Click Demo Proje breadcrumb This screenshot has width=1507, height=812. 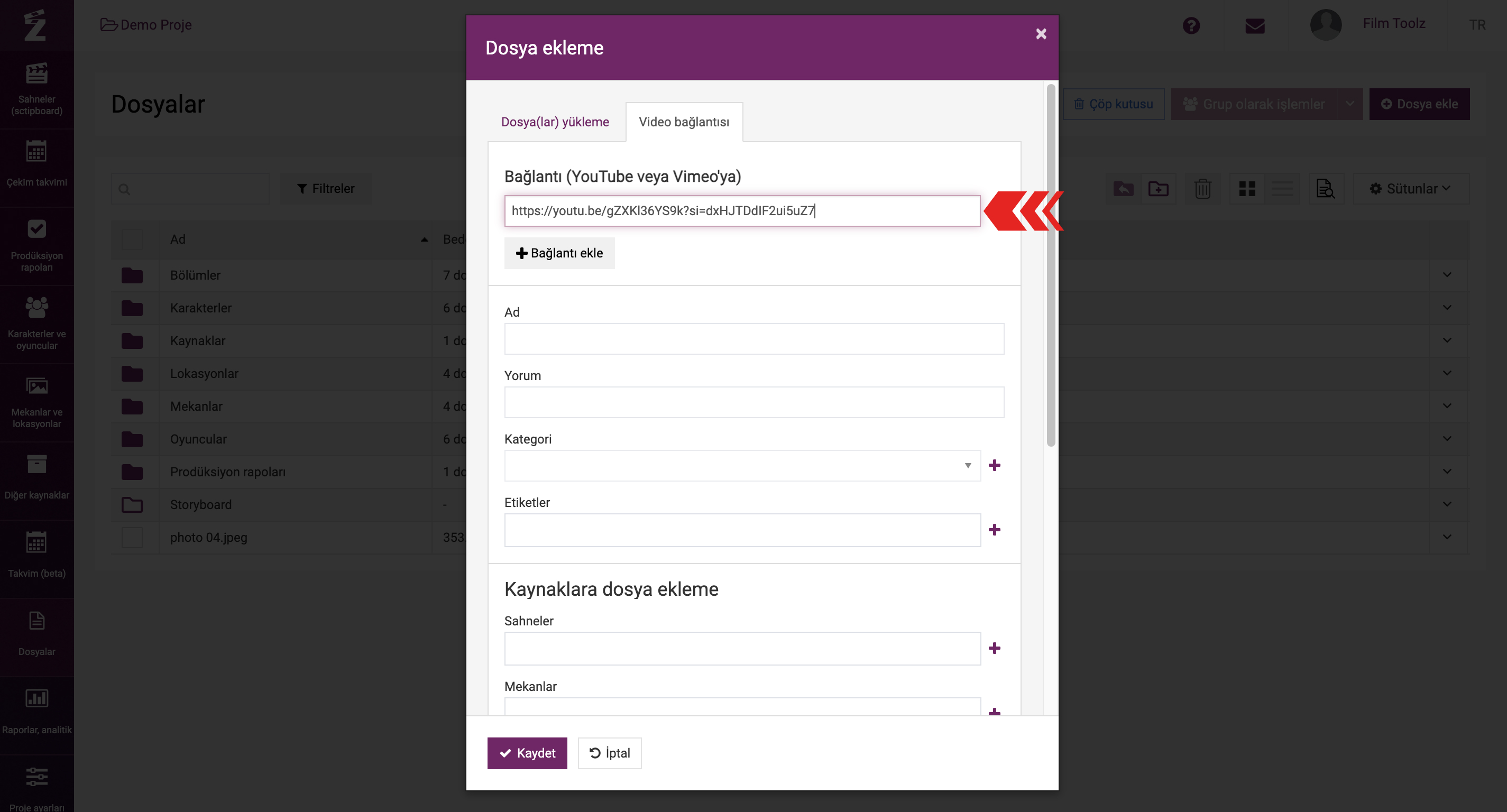(146, 24)
